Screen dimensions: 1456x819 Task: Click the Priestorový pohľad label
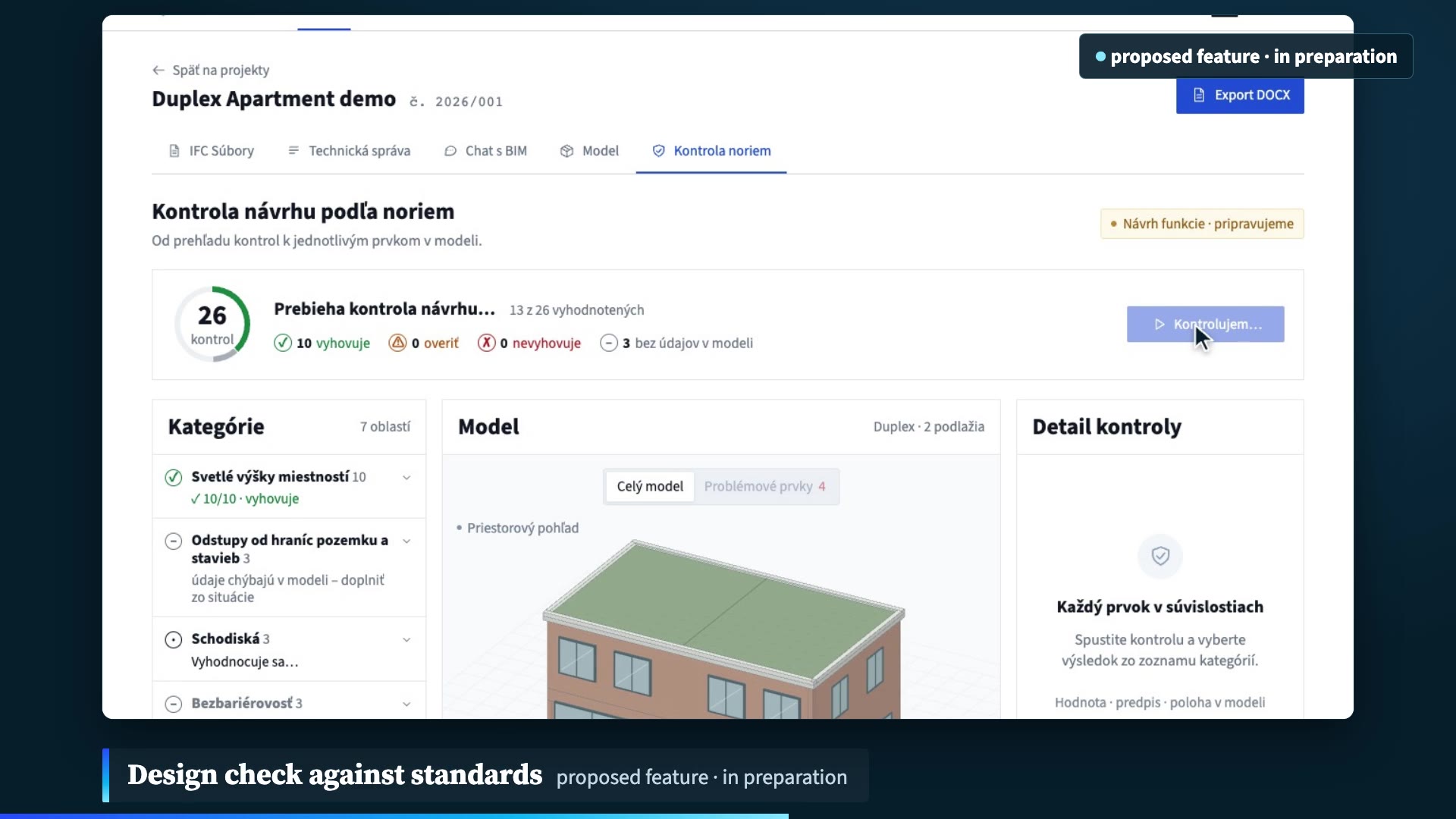pyautogui.click(x=517, y=528)
